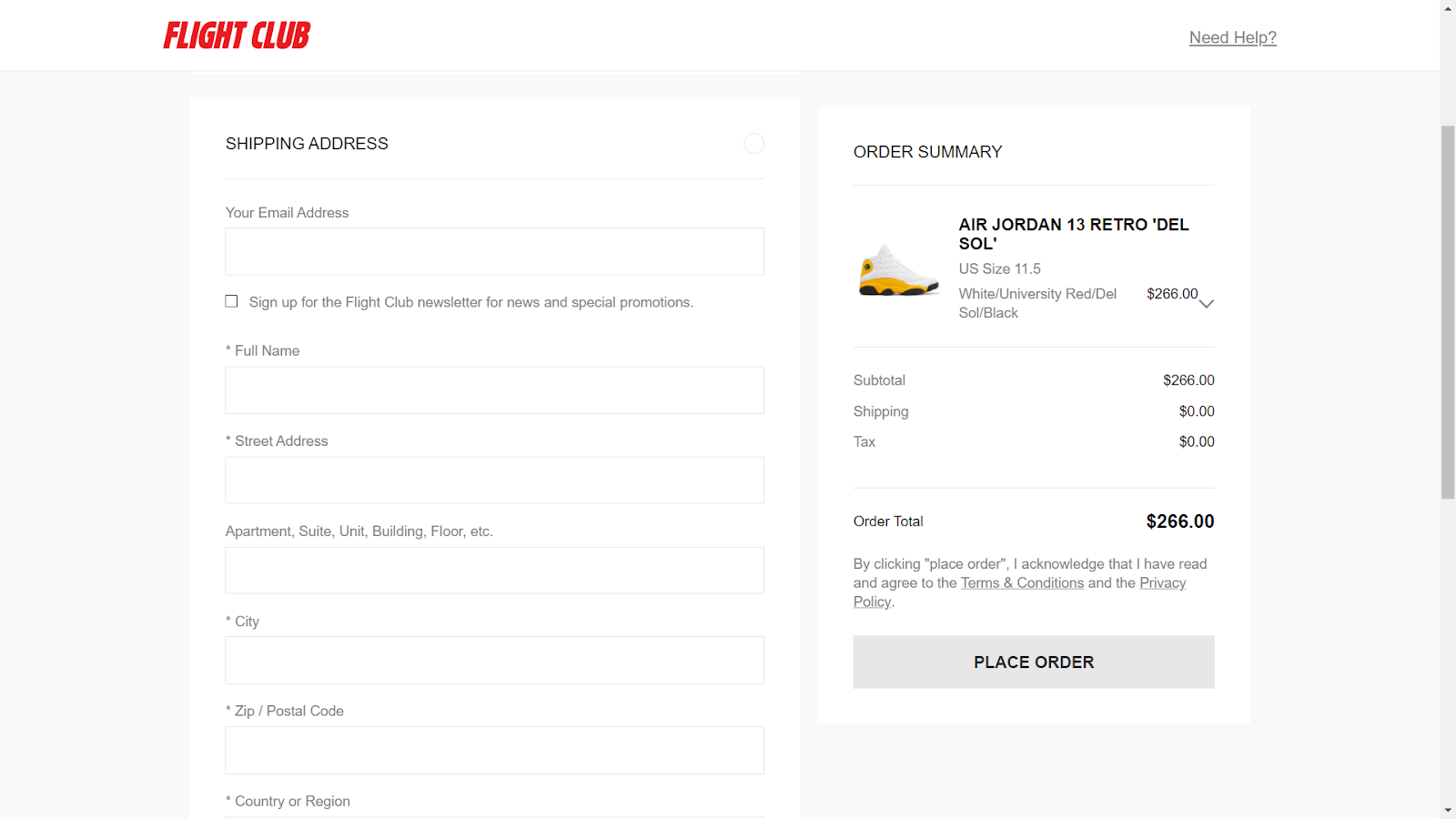The height and width of the screenshot is (819, 1456).
Task: Focus the City input field
Action: click(x=494, y=660)
